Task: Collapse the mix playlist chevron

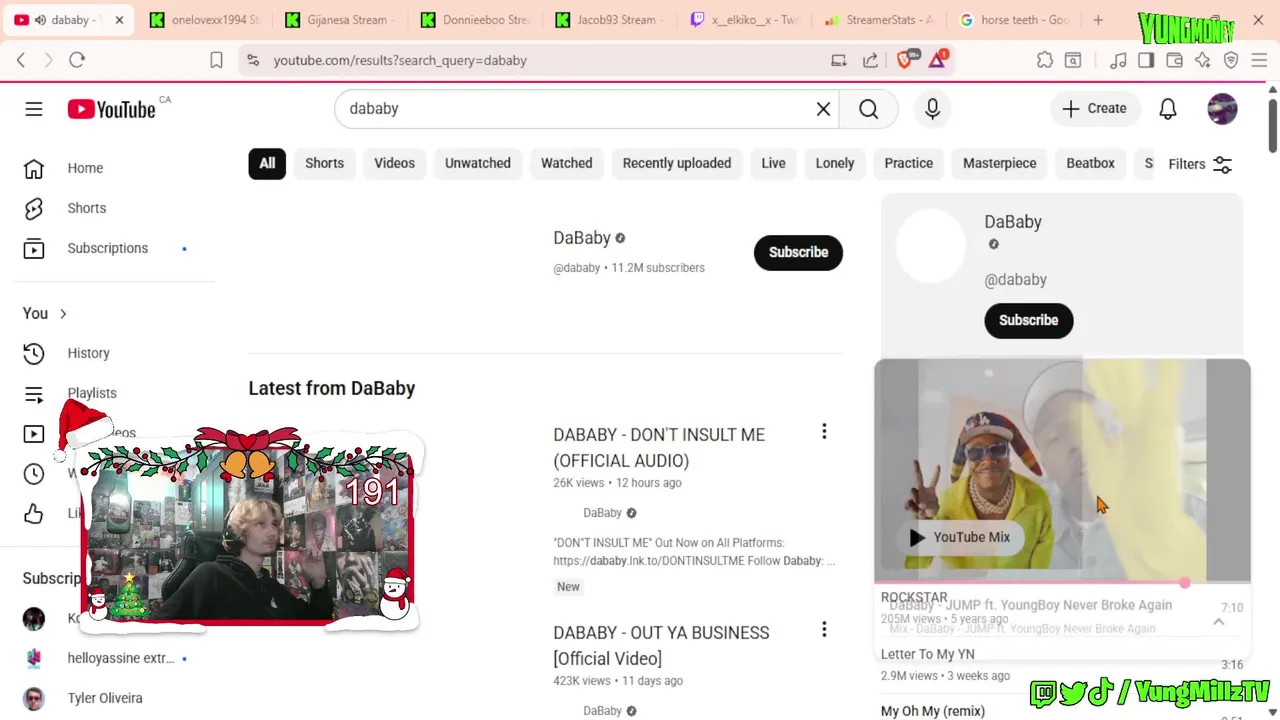Action: pos(1218,622)
